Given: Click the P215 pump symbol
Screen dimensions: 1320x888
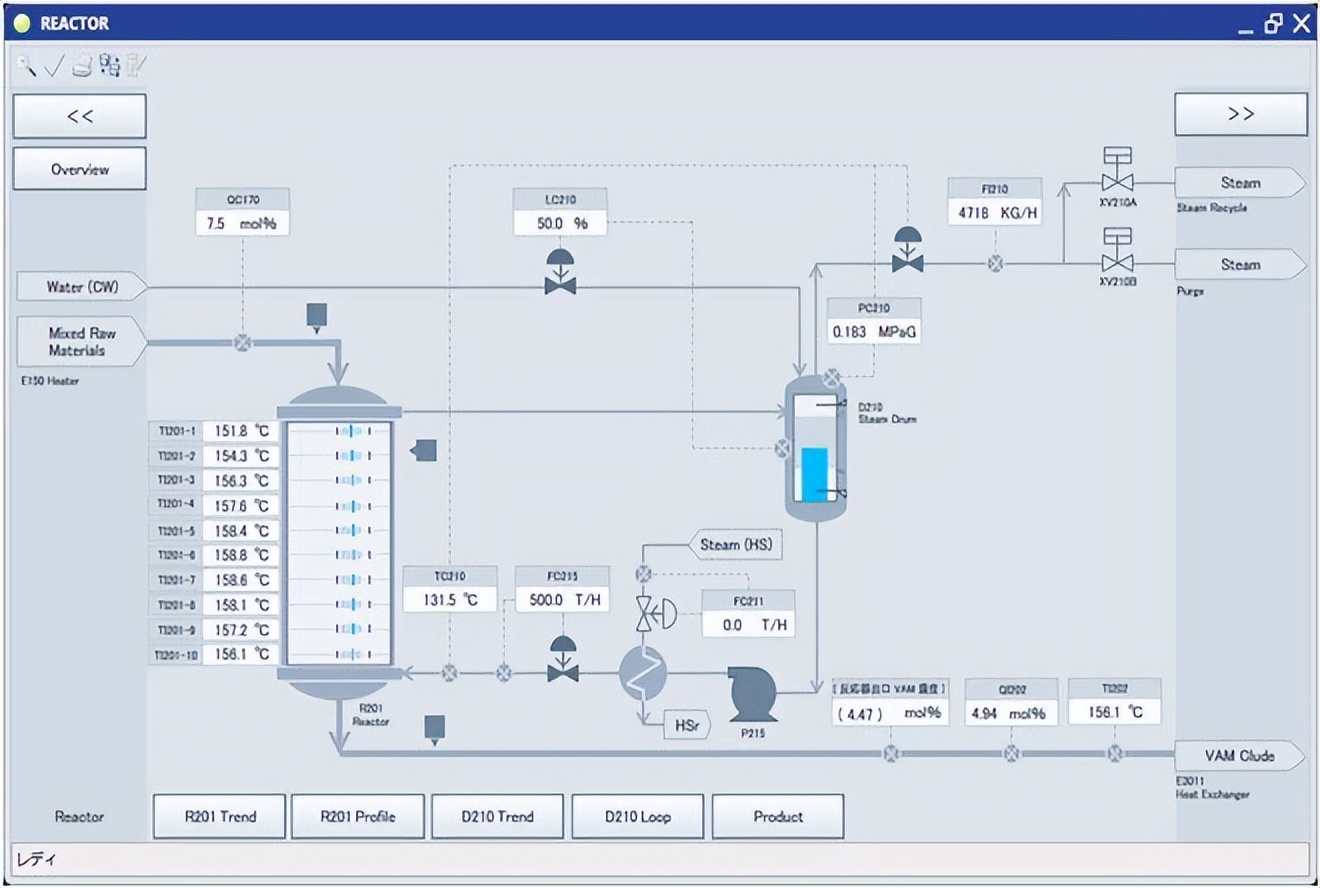Looking at the screenshot, I should pyautogui.click(x=752, y=693).
